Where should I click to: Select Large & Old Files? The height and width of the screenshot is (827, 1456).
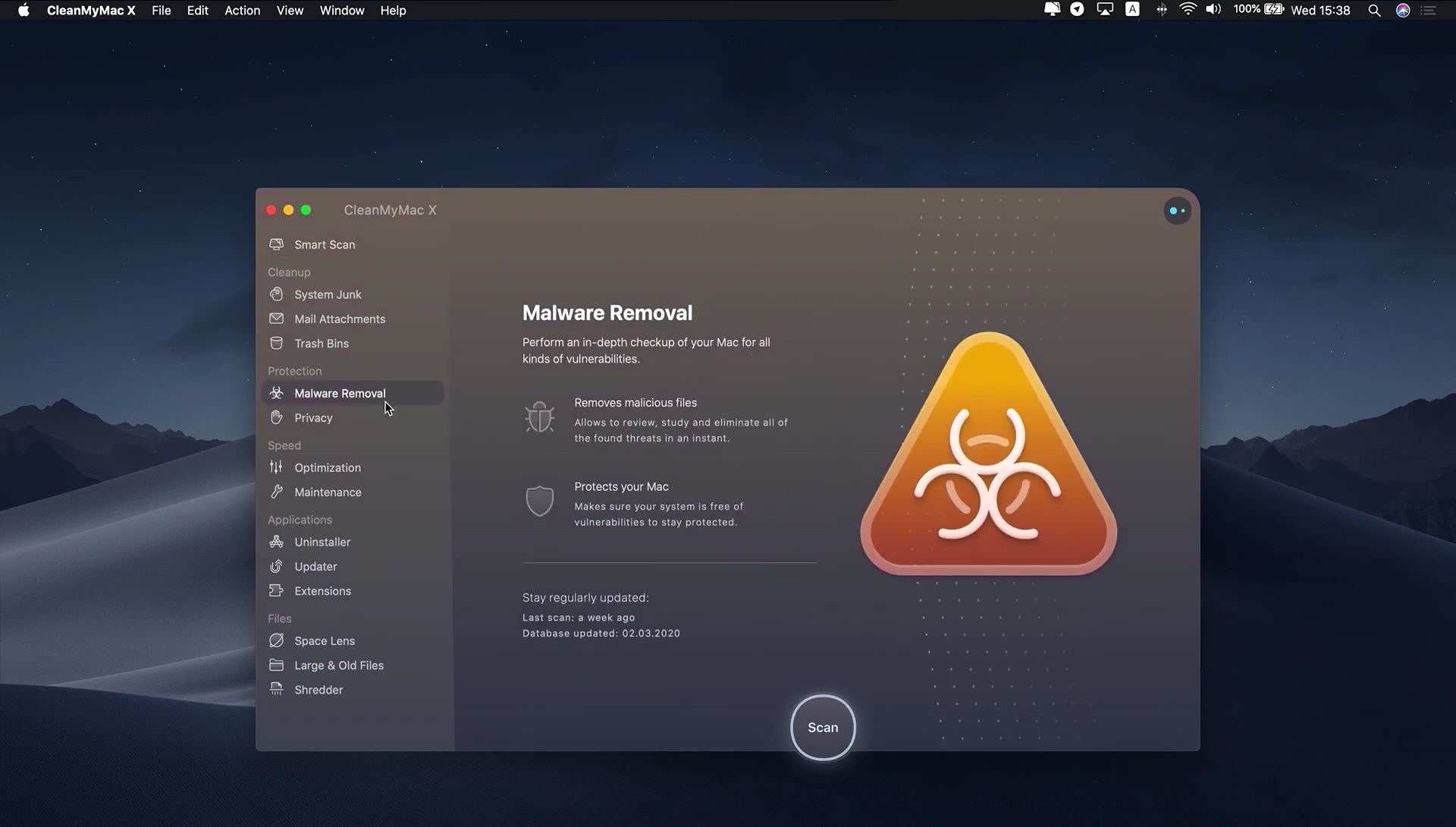(353, 665)
